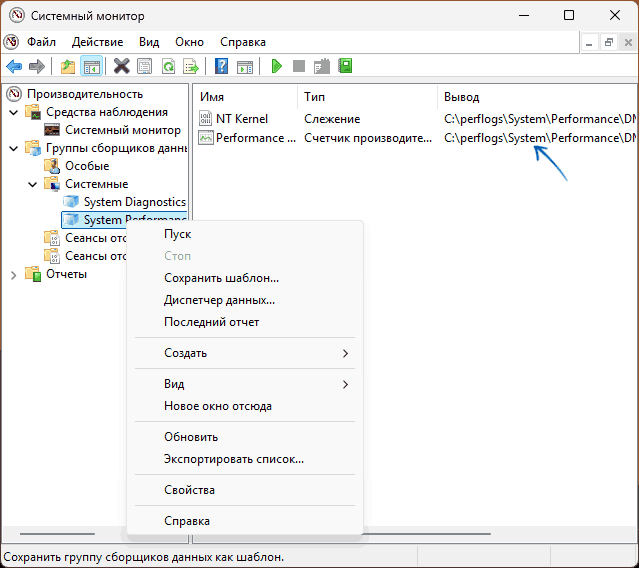The image size is (639, 568).
Task: Select the Средства наблюдения tree label
Action: click(107, 112)
